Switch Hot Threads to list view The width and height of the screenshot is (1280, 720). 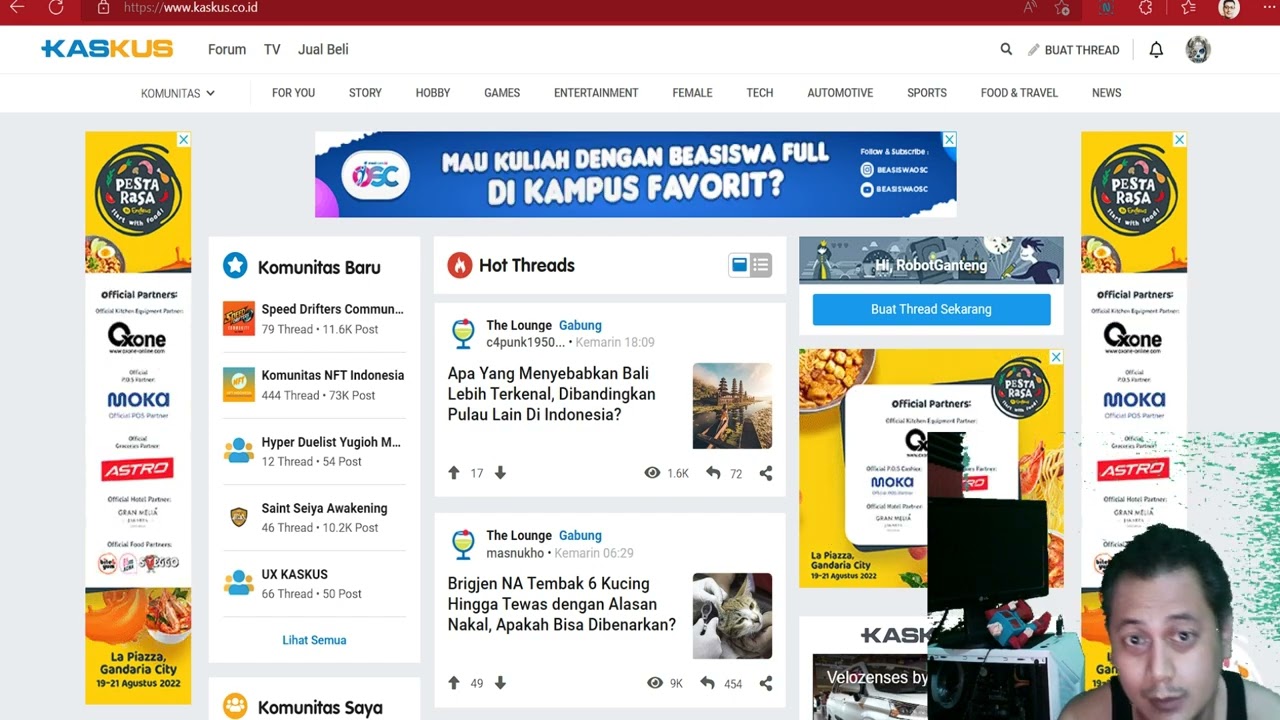[x=761, y=265]
